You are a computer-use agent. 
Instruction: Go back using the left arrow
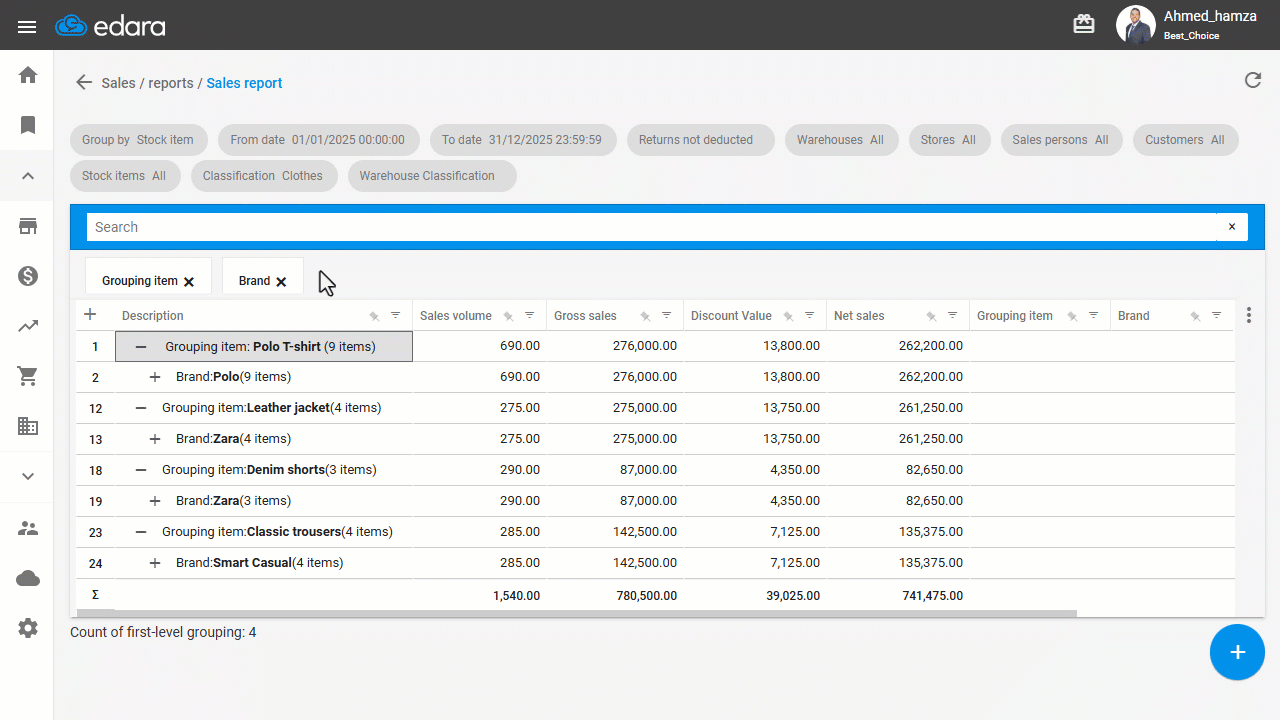[x=84, y=82]
